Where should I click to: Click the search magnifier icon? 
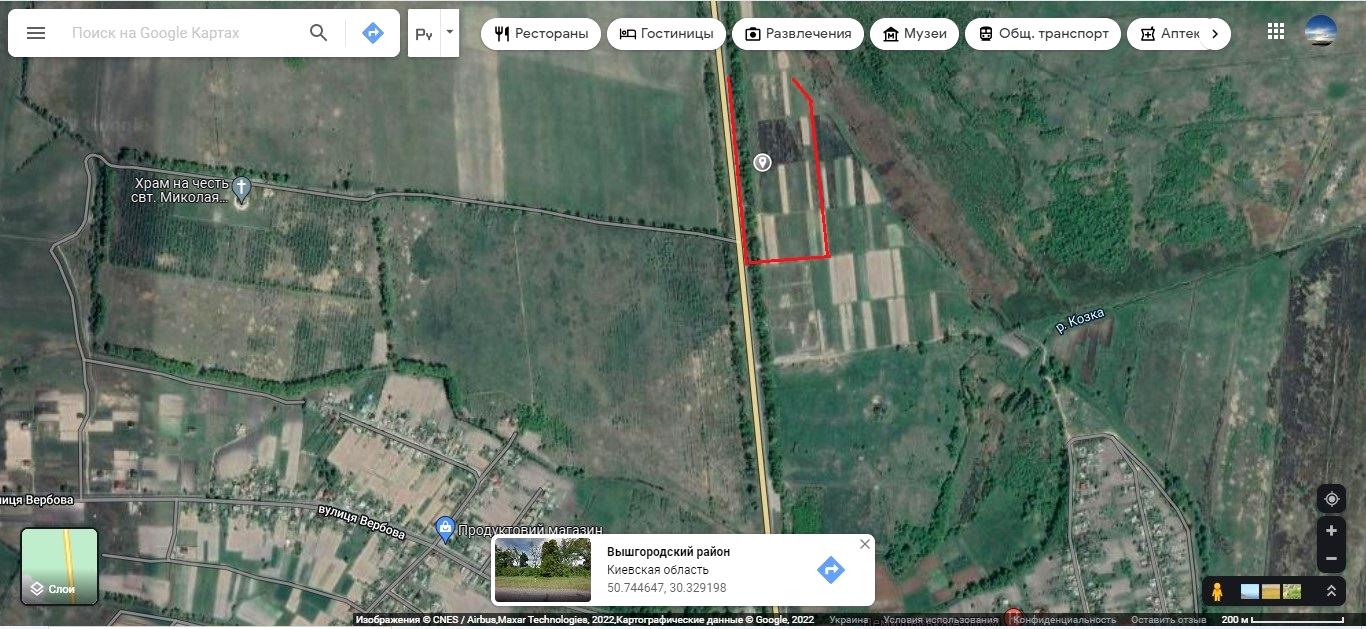(318, 33)
